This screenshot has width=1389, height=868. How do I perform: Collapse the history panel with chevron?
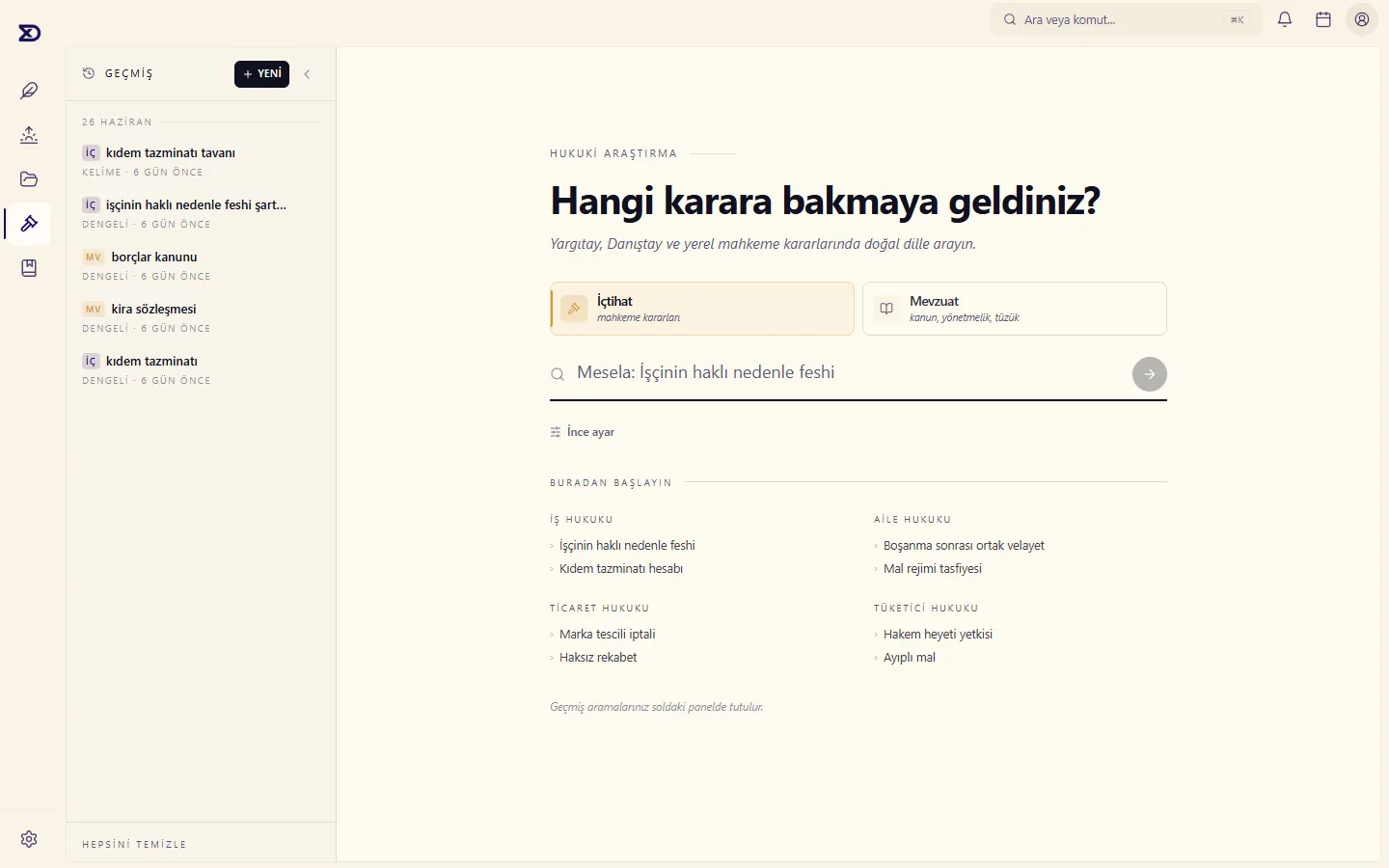click(307, 74)
